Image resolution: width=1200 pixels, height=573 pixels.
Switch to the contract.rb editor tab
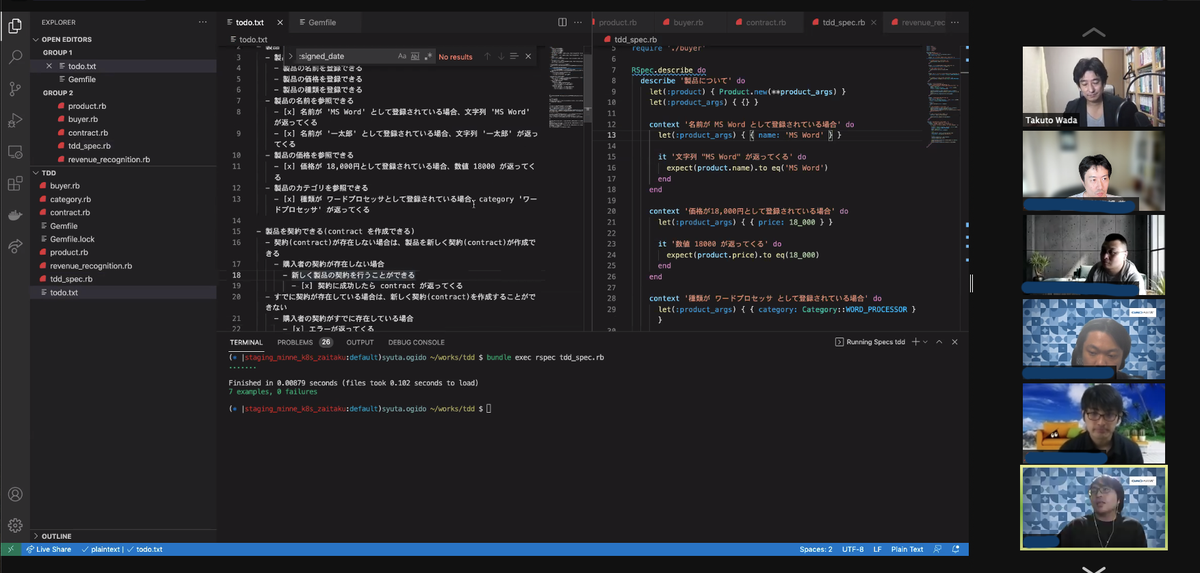tap(767, 22)
